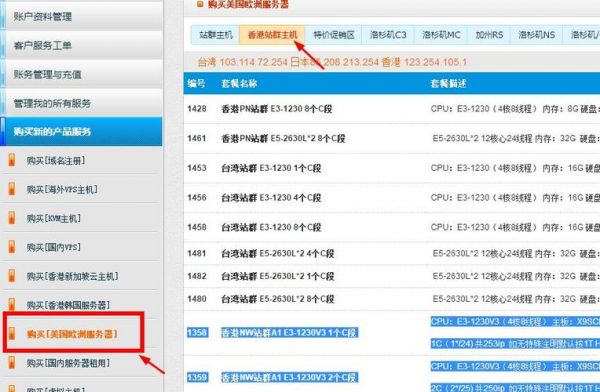Select plan 1453 台湾站群 E3-1230 1个C段
600x392 pixels.
point(391,168)
